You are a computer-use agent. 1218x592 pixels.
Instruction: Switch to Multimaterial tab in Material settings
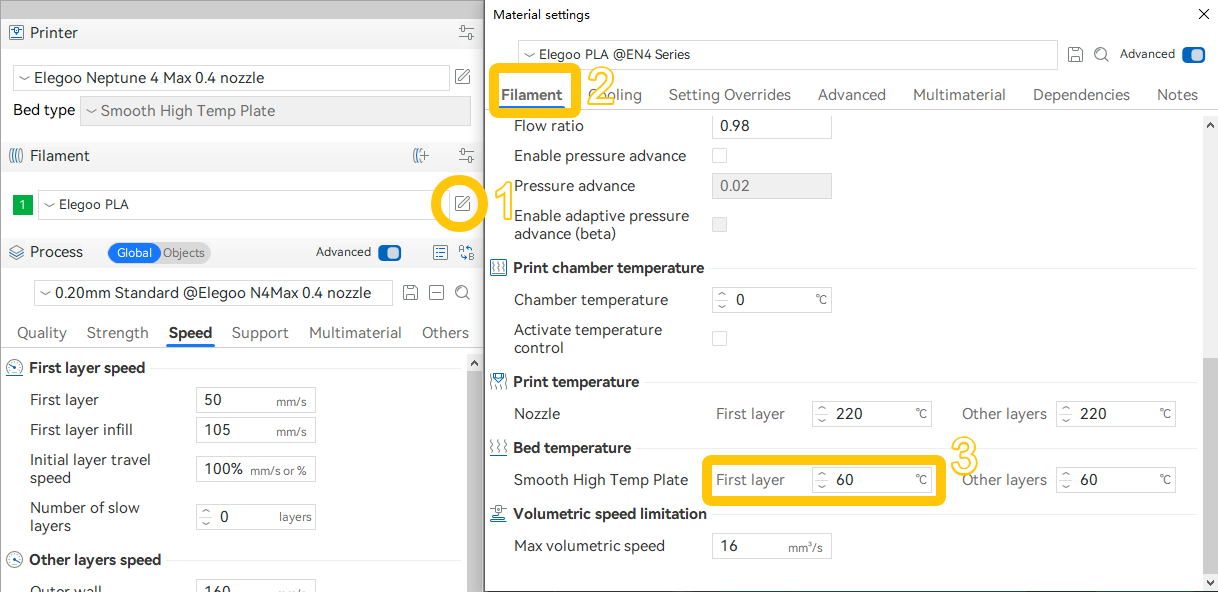[959, 95]
